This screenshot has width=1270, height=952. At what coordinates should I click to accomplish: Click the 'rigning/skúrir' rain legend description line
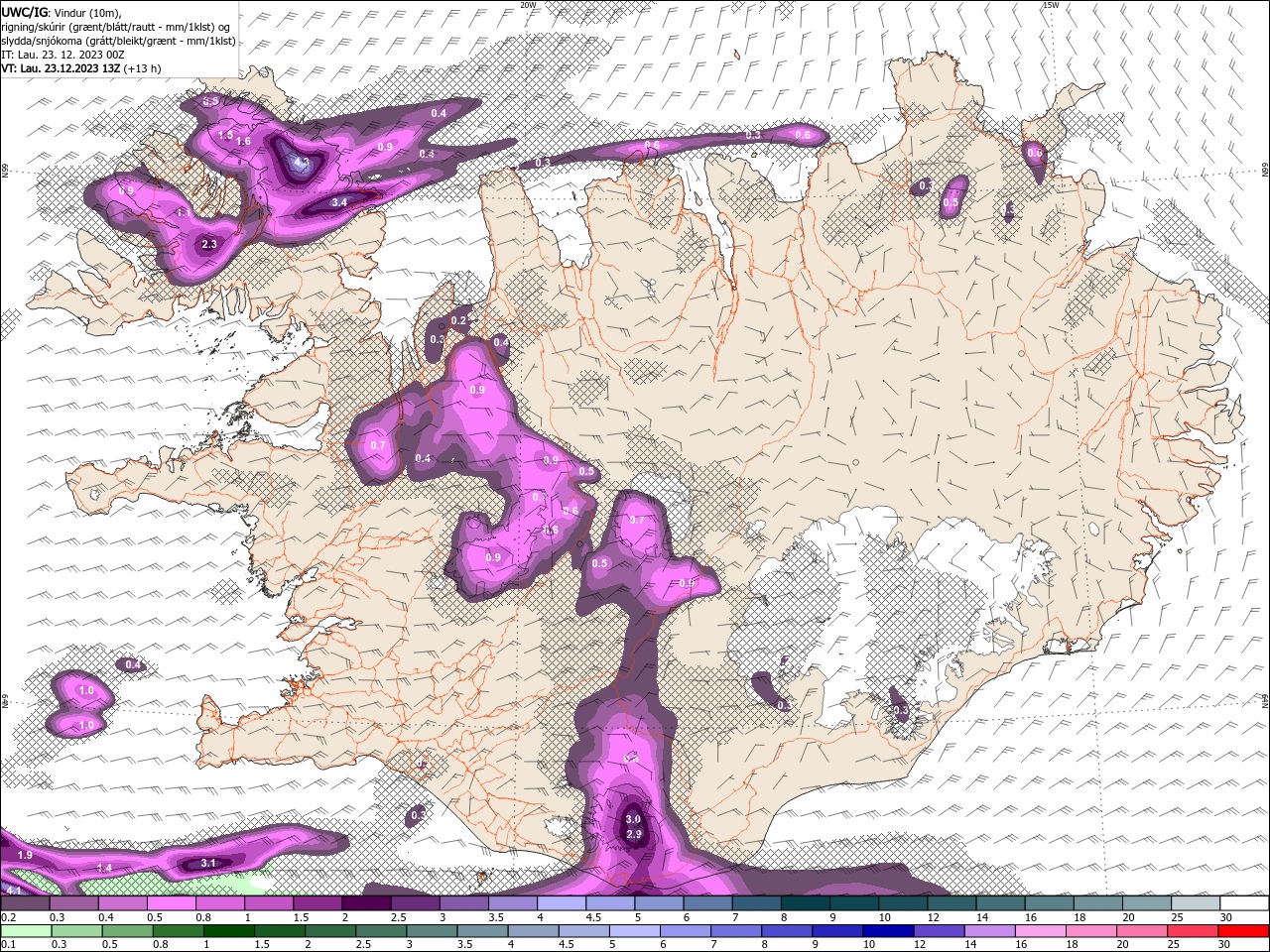(115, 27)
